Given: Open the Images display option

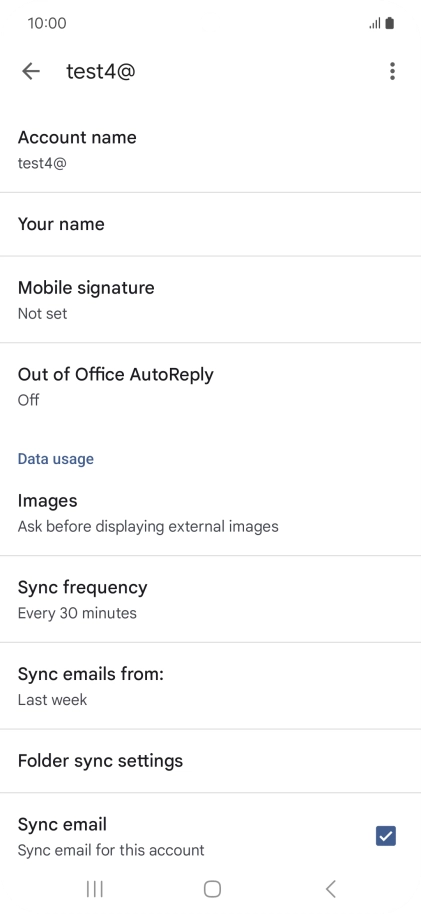Looking at the screenshot, I should click(210, 513).
